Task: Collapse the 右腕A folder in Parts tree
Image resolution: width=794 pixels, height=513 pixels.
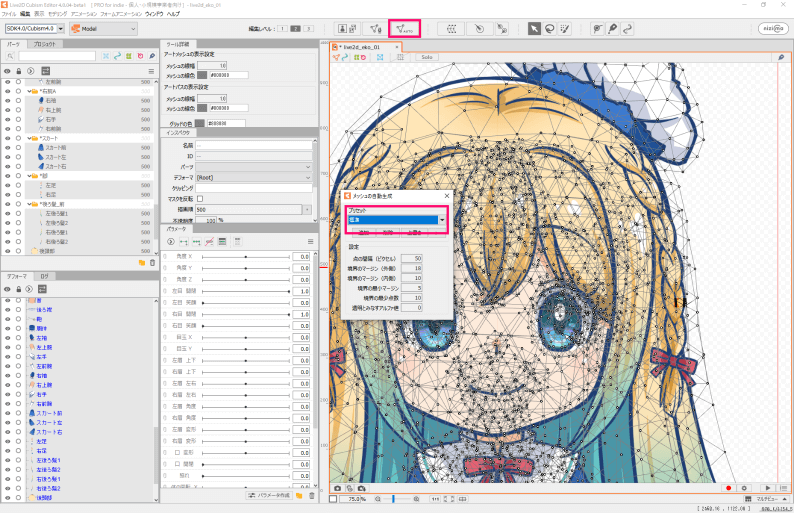Action: click(29, 91)
